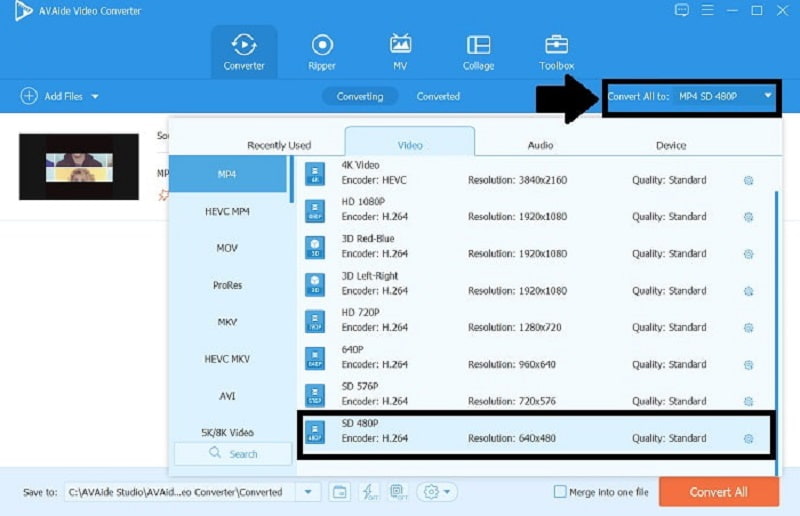This screenshot has height=516, width=800.
Task: Click the preset list scrollbar
Action: coord(776,332)
